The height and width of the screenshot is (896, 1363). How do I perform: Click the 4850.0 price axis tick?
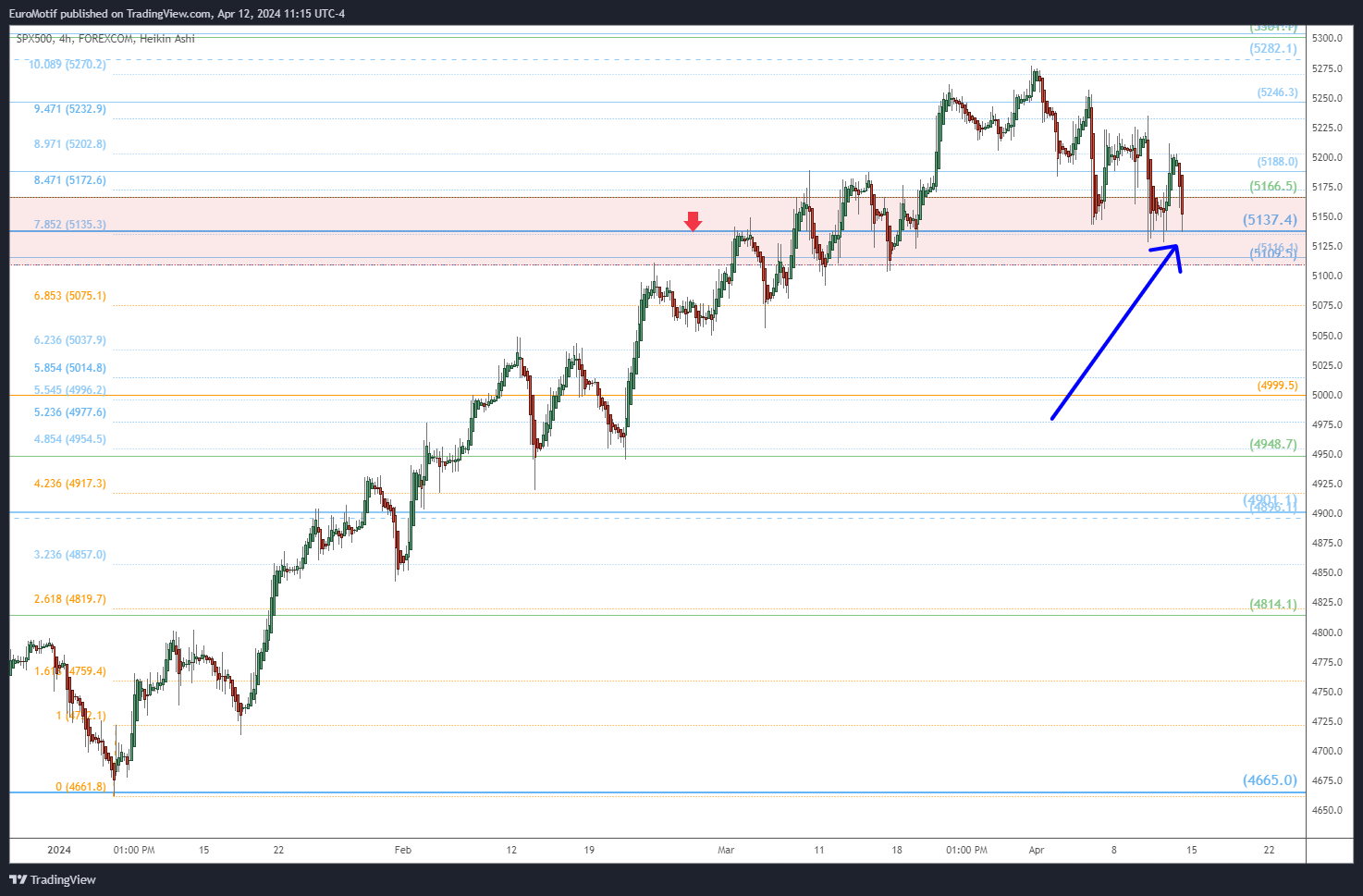point(1327,572)
